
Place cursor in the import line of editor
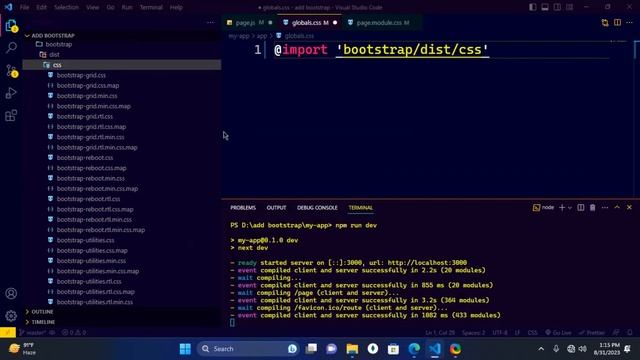coord(381,50)
